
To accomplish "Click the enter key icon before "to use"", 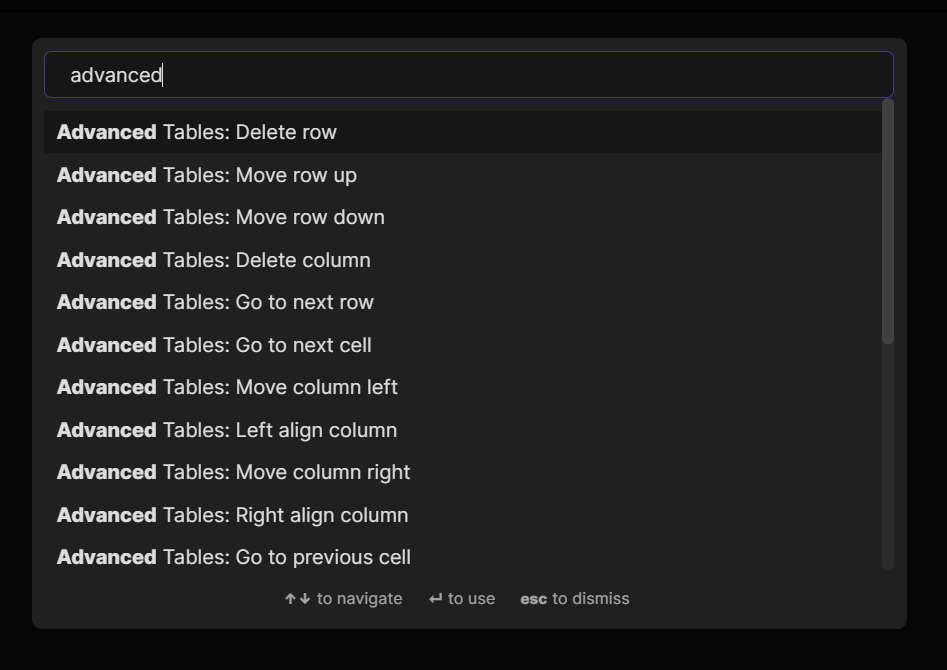I will (434, 598).
